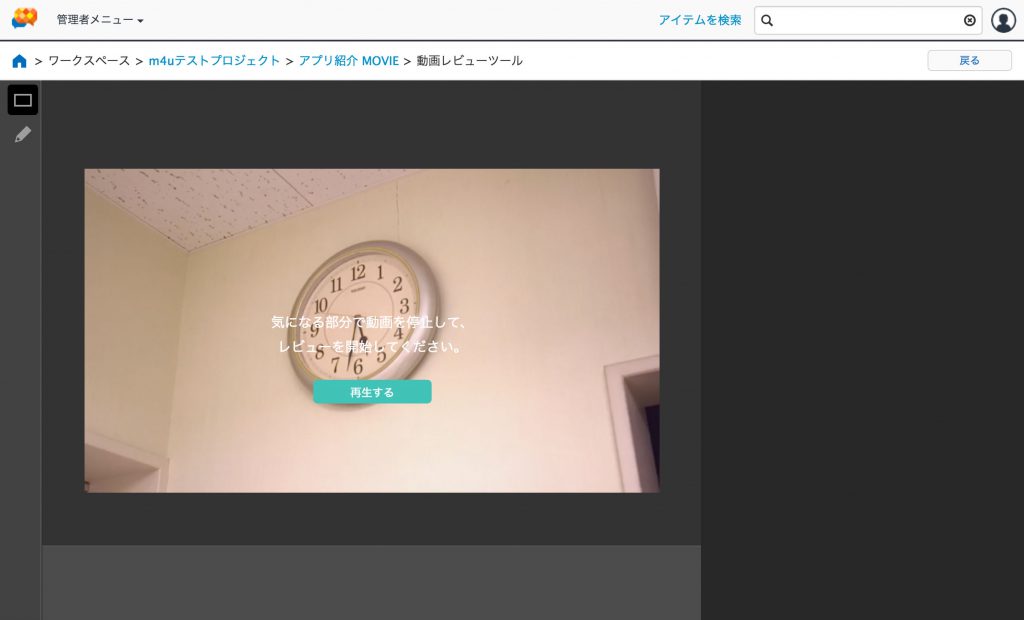Click the magnifier icon in the search box
This screenshot has width=1024, height=620.
tap(767, 20)
